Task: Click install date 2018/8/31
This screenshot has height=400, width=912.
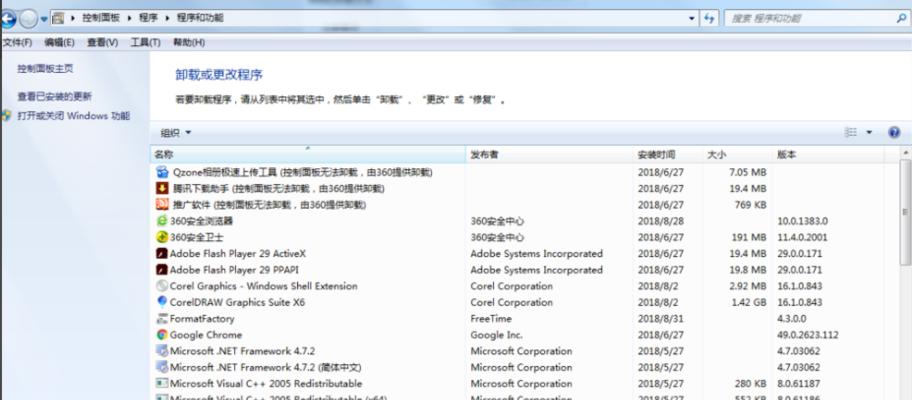Action: pos(661,319)
